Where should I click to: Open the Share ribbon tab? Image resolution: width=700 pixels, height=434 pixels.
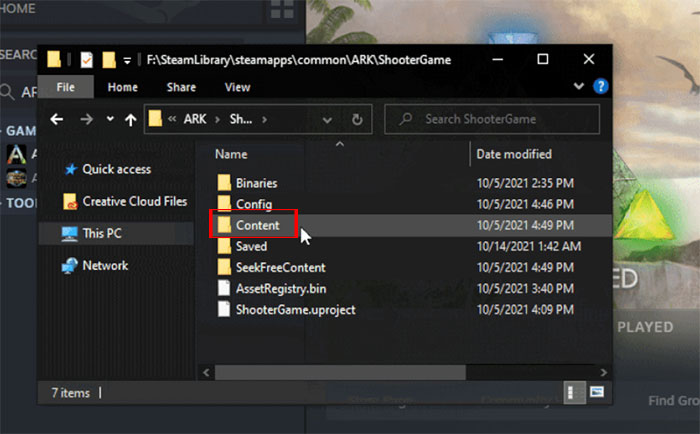[x=180, y=87]
